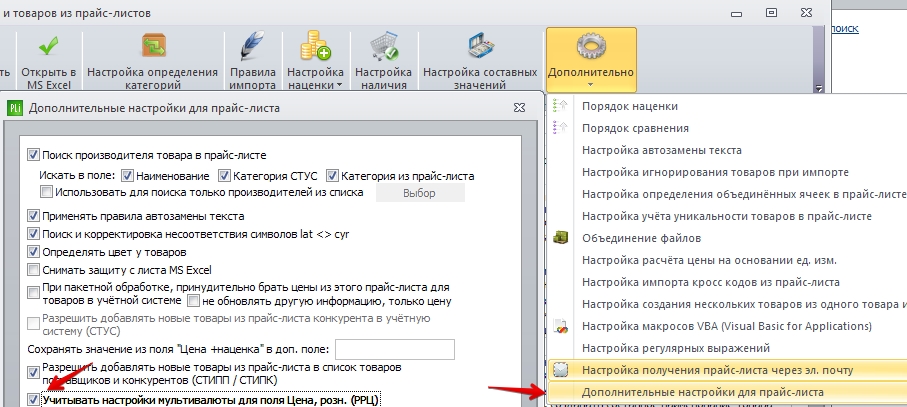Open Настройка составных значений icon

click(x=480, y=46)
